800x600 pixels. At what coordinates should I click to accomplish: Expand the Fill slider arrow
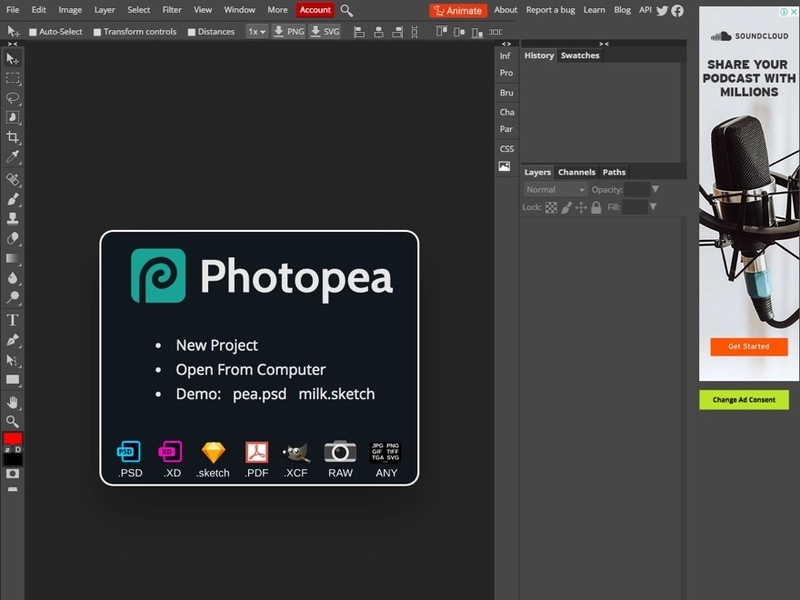tap(653, 207)
